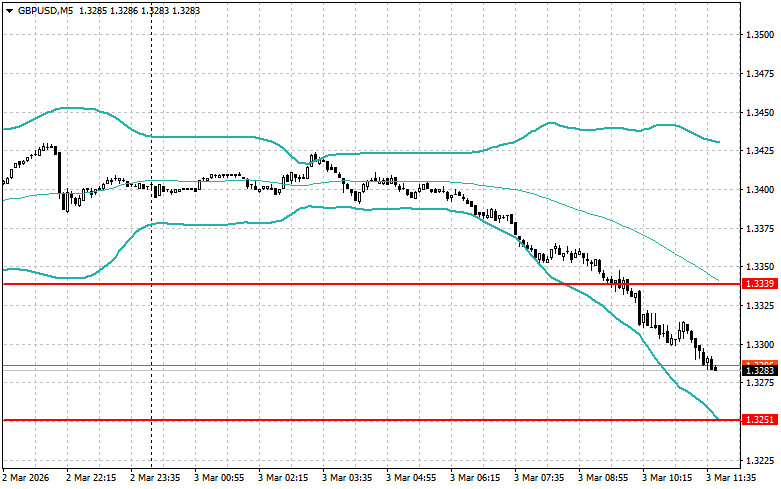Viewport: 781px width, 489px height.
Task: Click the 3 Mar 04:55 time label
Action: tap(411, 478)
